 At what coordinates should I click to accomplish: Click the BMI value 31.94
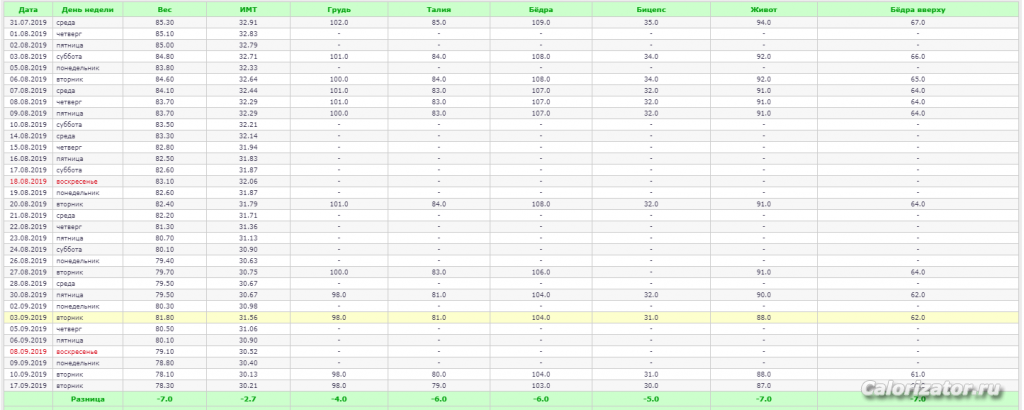pos(248,148)
